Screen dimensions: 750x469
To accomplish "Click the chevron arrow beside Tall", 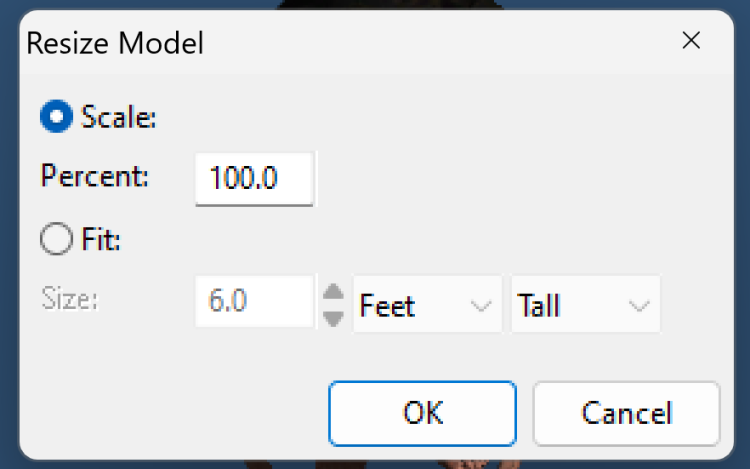I will click(639, 305).
